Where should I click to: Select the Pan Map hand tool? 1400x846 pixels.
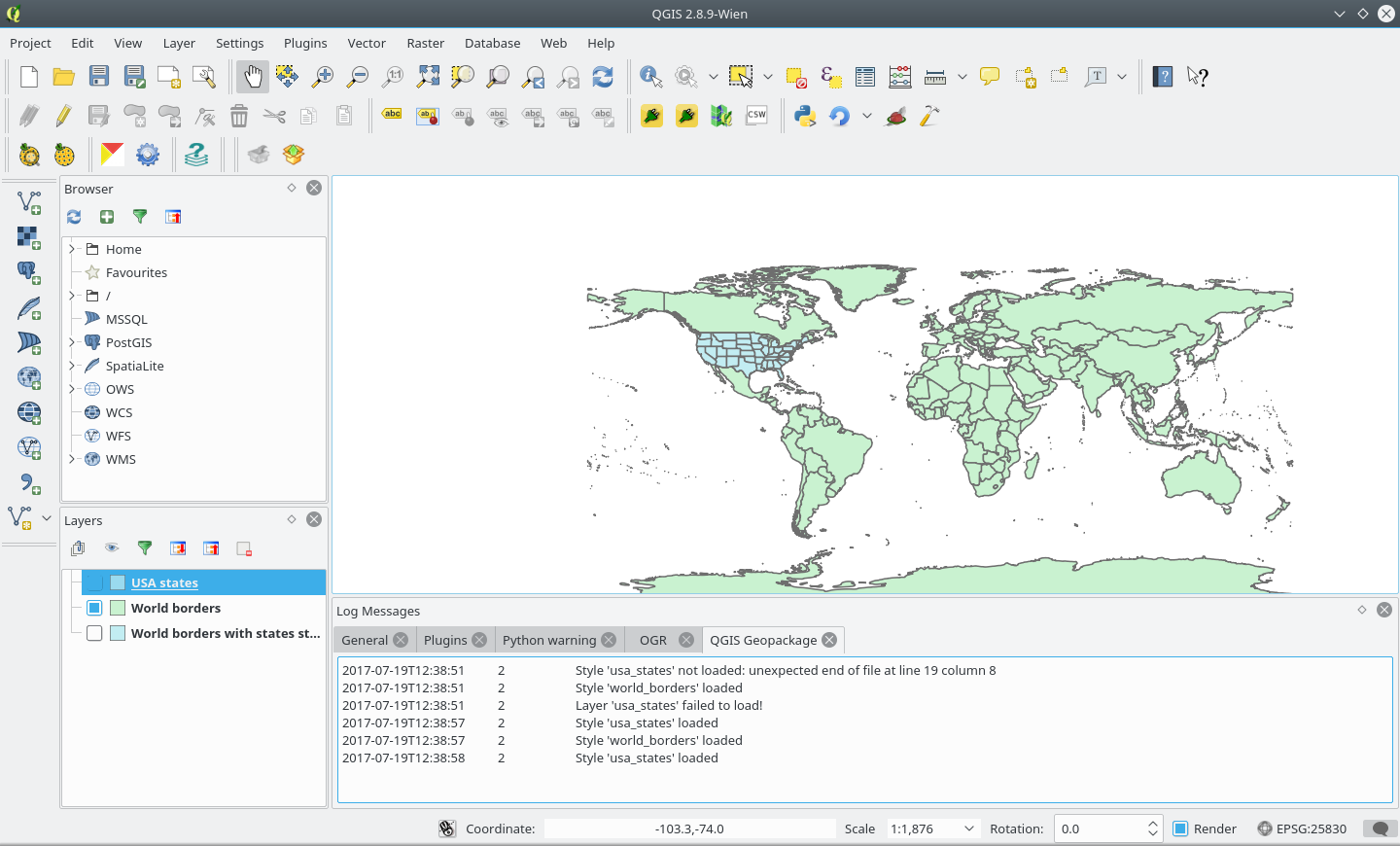pyautogui.click(x=253, y=77)
